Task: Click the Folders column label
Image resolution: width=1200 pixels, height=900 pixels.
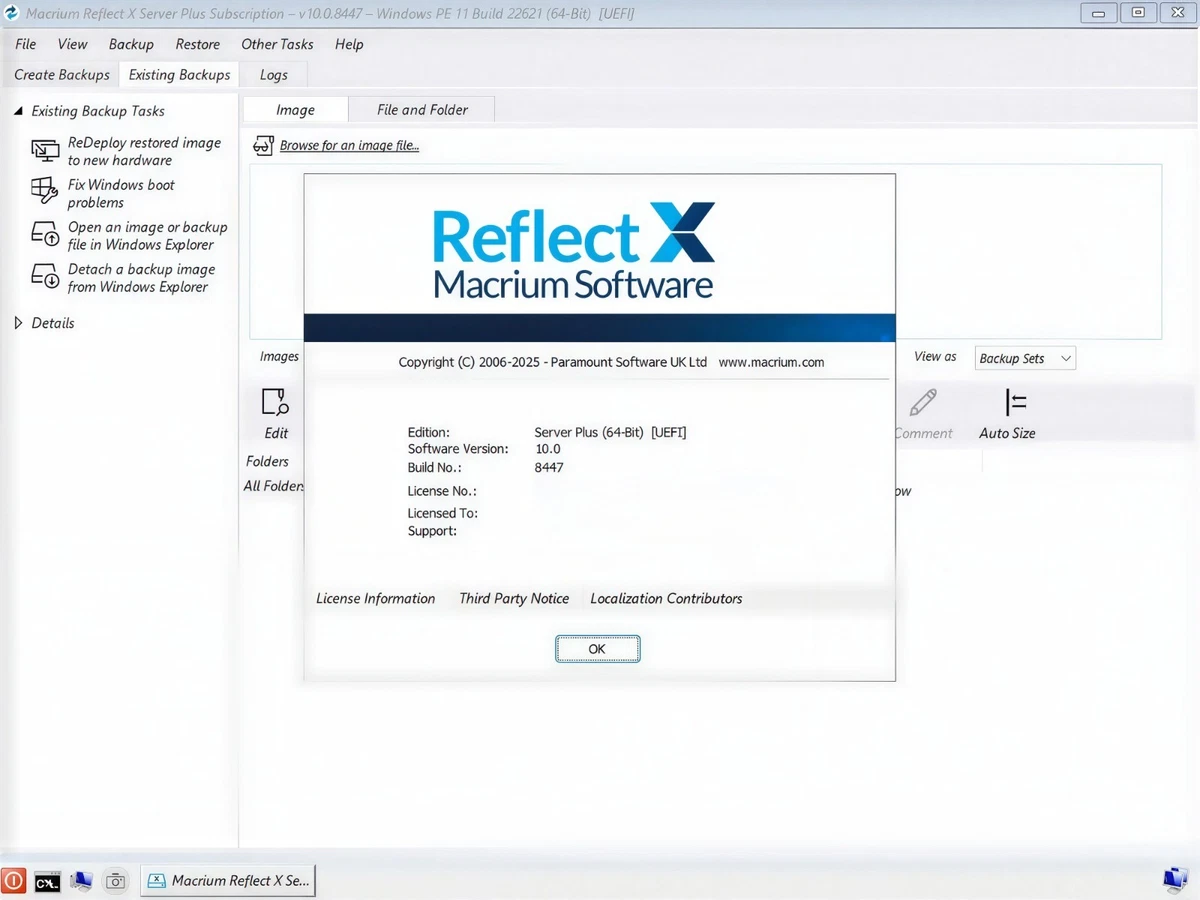Action: coord(267,462)
